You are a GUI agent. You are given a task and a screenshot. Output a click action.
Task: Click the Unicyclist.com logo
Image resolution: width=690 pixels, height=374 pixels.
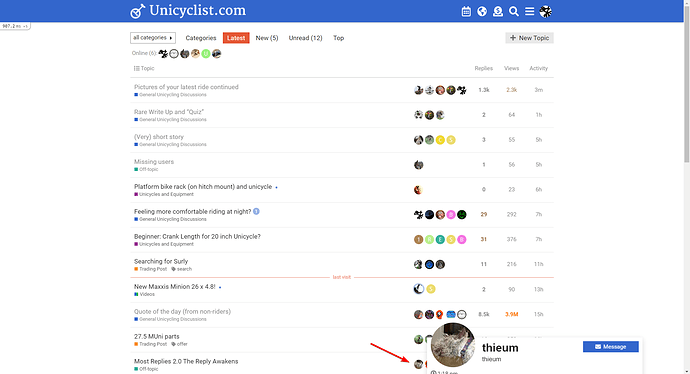(x=188, y=11)
